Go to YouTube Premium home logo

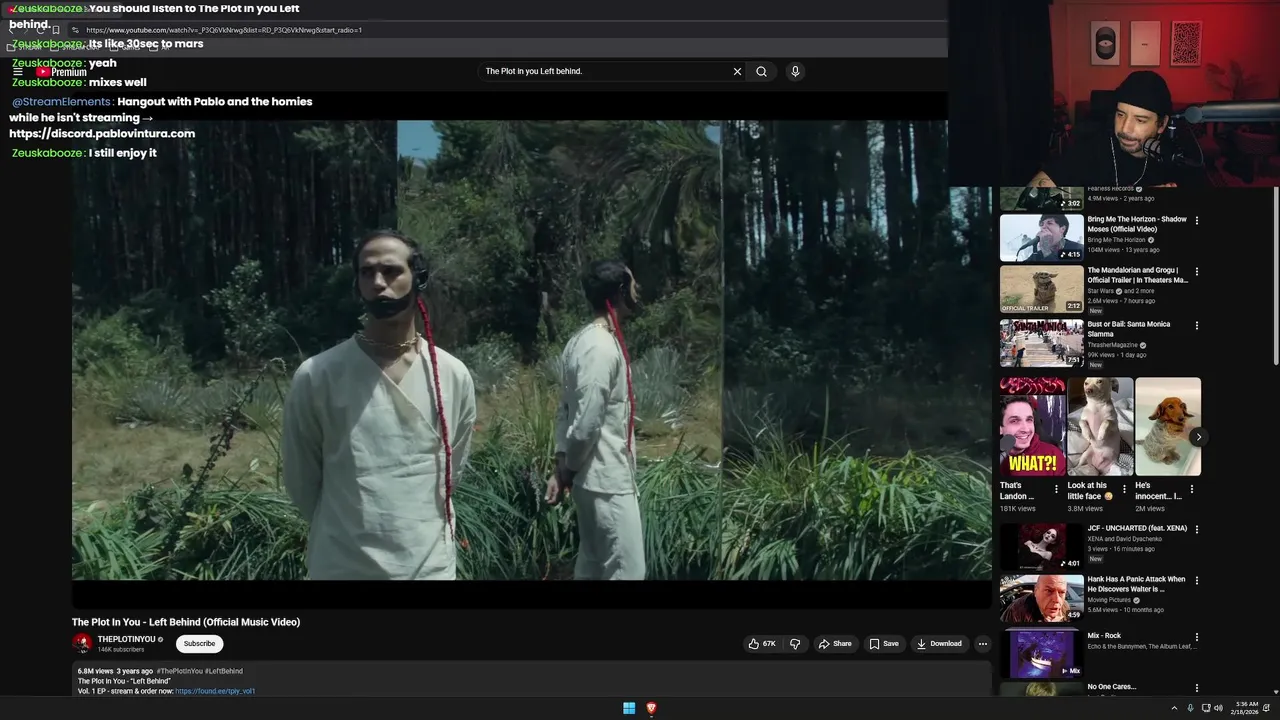pyautogui.click(x=62, y=72)
